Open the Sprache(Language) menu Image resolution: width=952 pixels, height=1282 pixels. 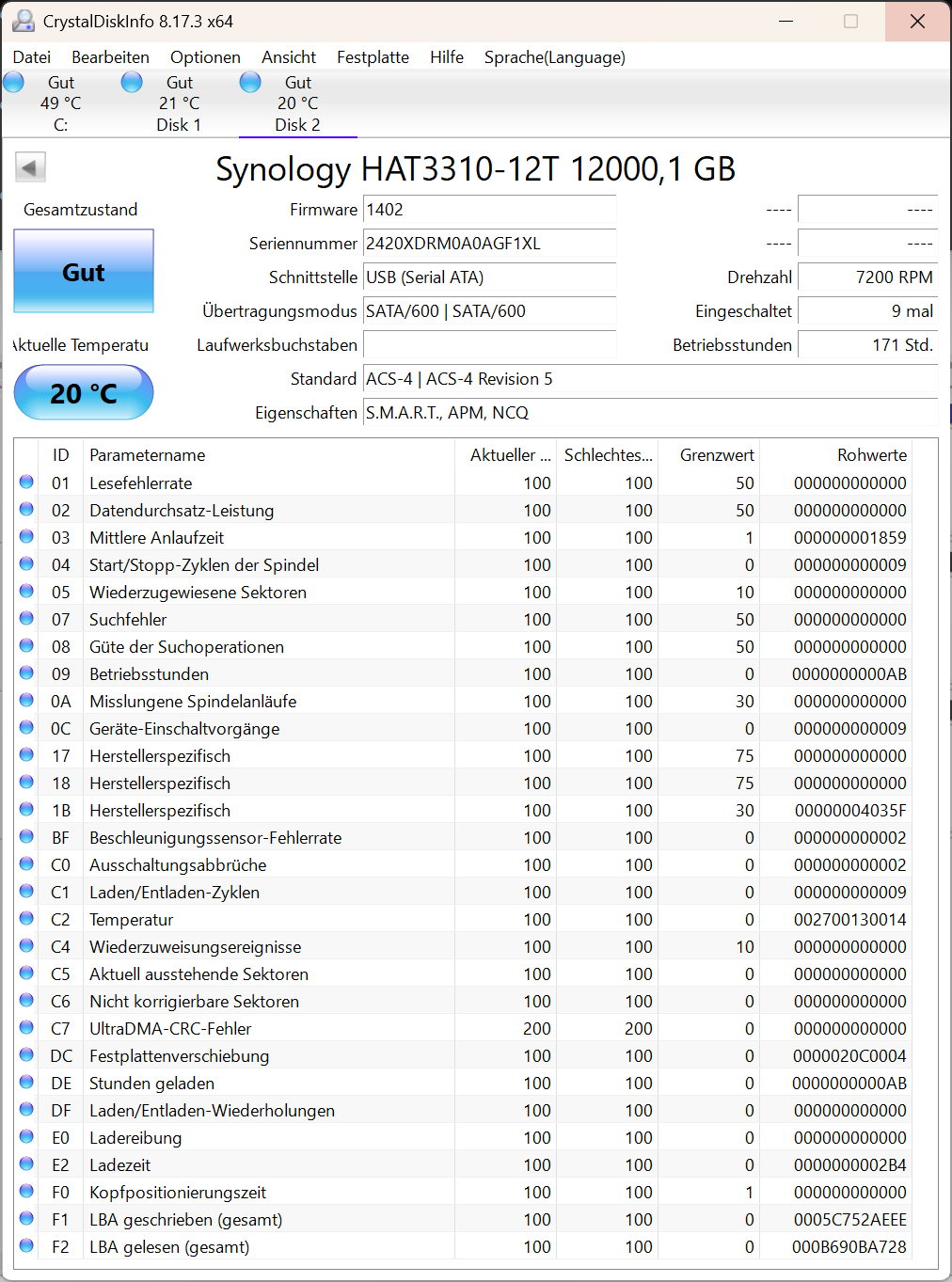pyautogui.click(x=555, y=57)
